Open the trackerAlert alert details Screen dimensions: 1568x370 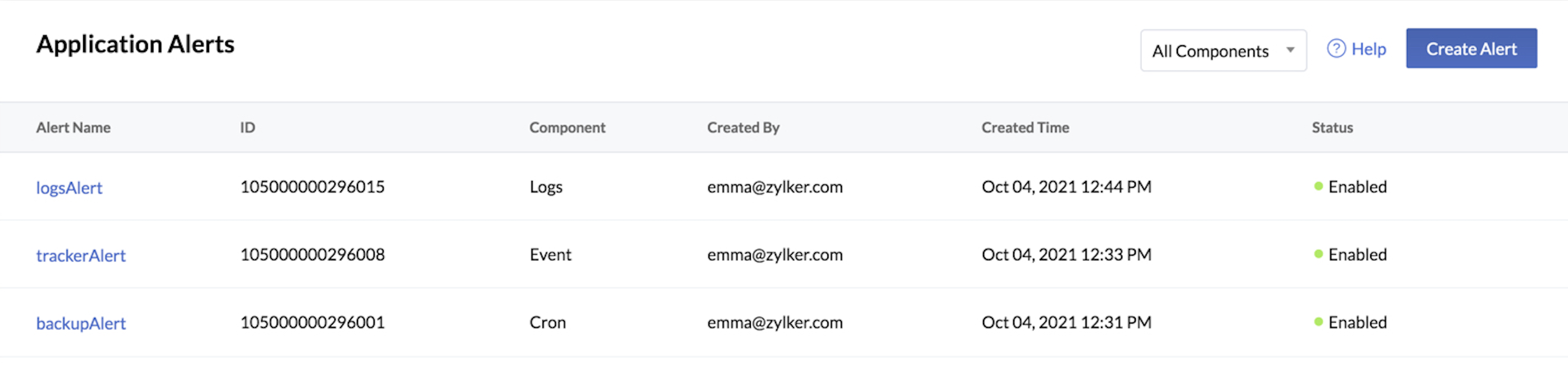click(81, 256)
